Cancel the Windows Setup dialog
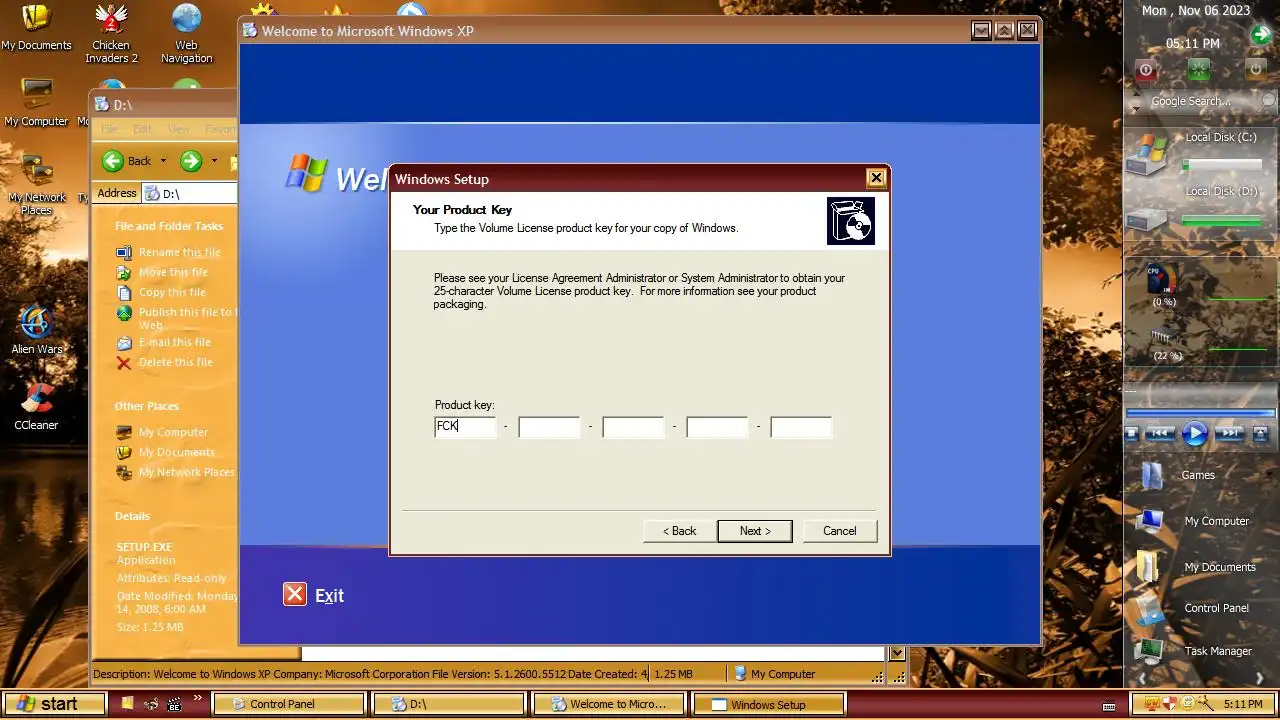 coord(840,531)
